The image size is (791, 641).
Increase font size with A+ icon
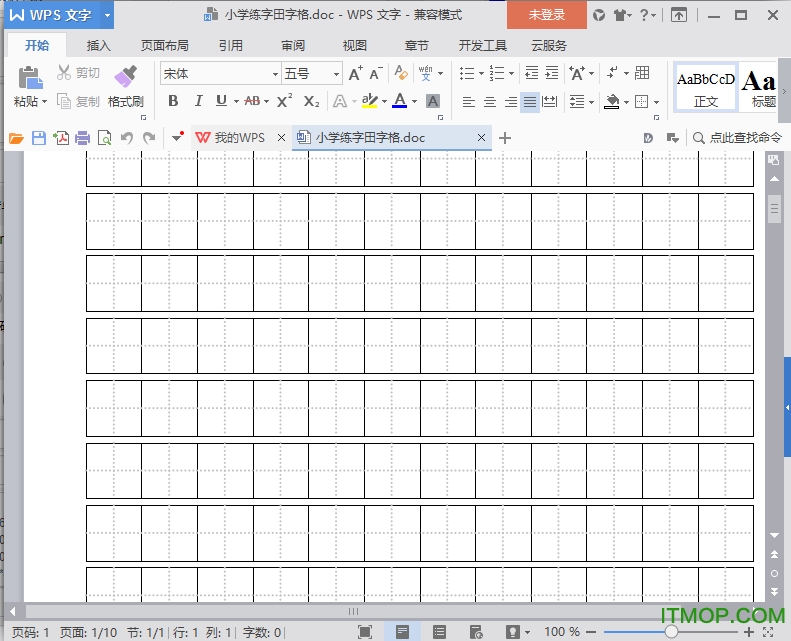(356, 74)
